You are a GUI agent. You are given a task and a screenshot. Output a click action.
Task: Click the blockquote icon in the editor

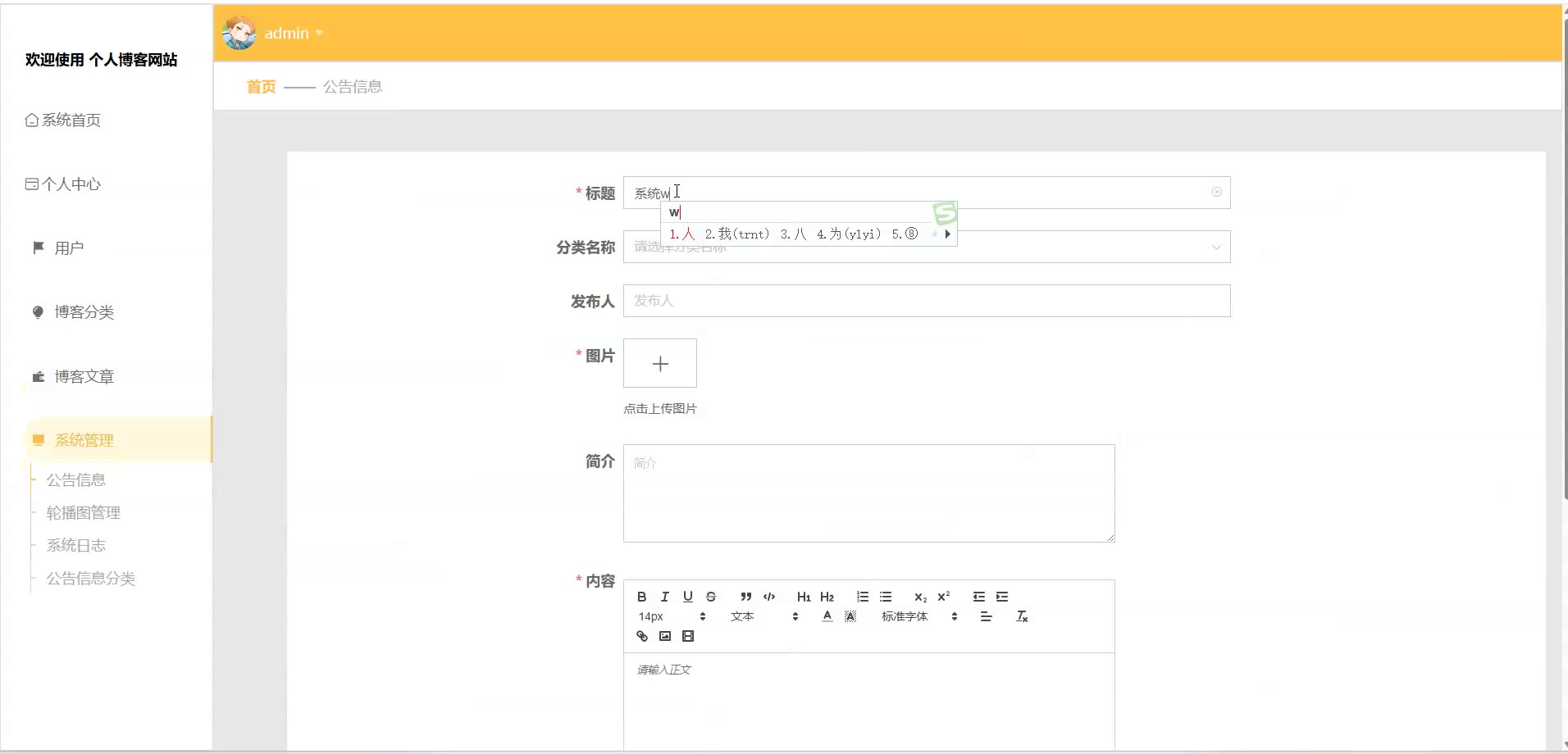(745, 597)
